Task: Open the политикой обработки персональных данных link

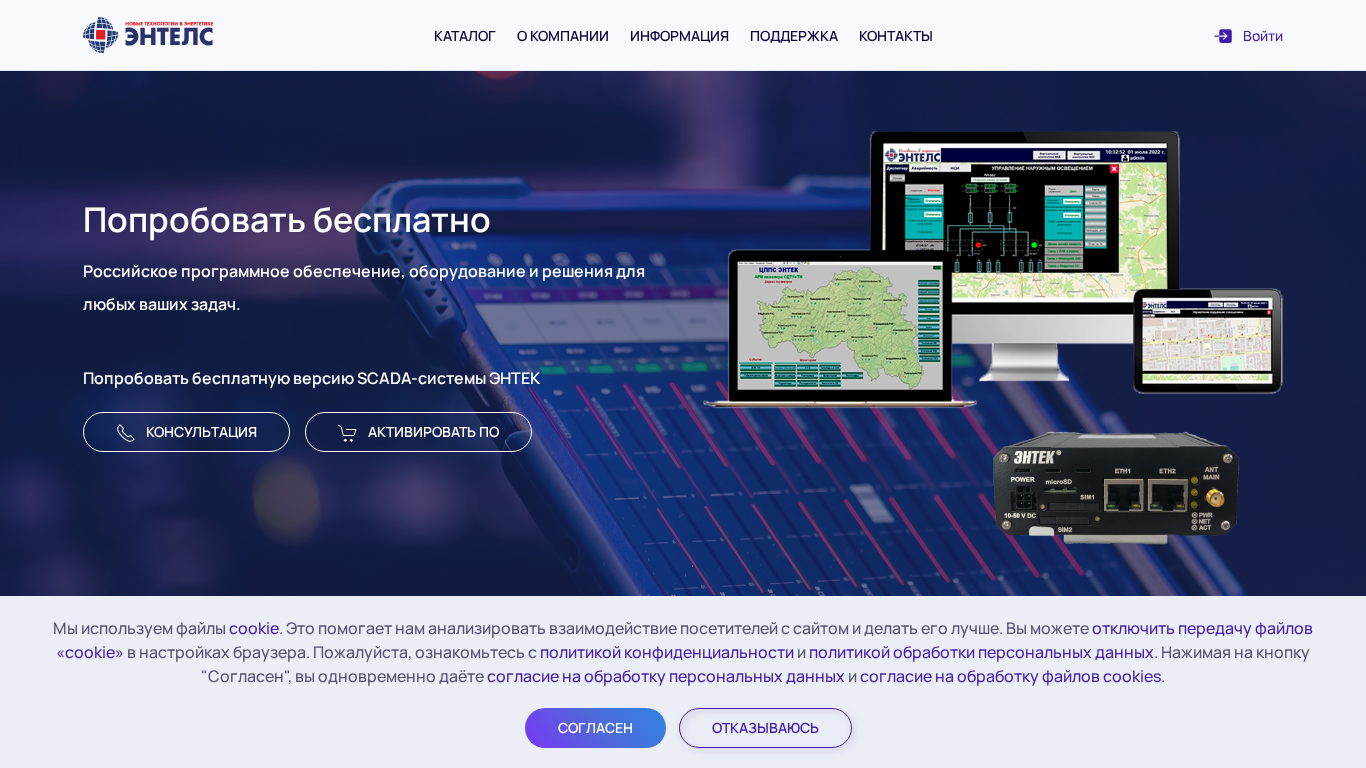Action: pyautogui.click(x=981, y=652)
